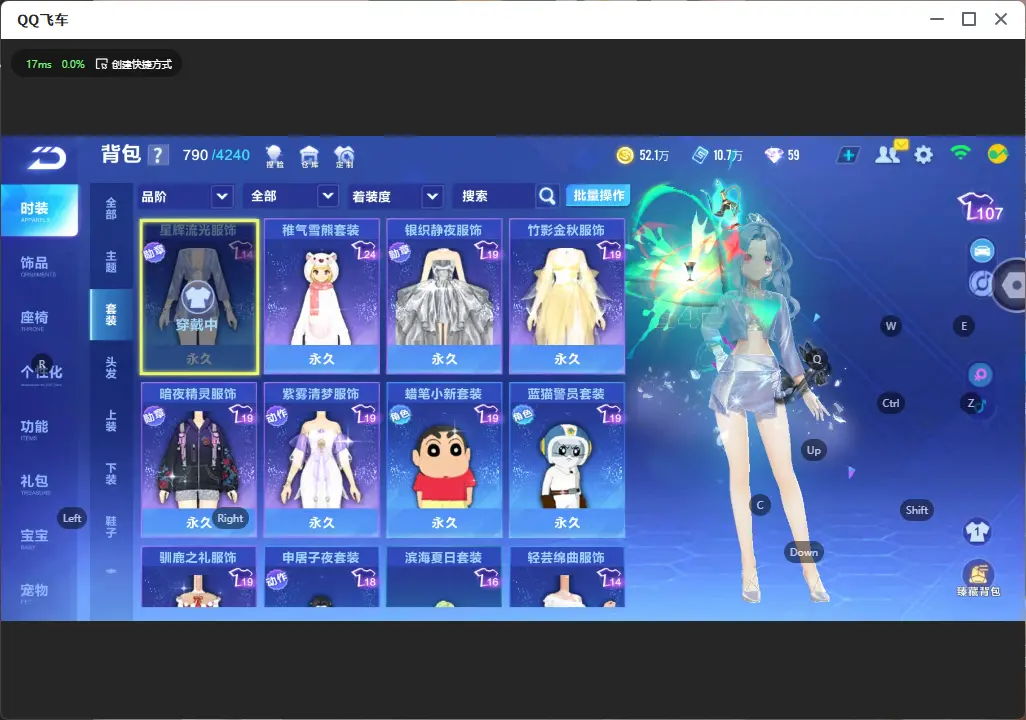The image size is (1026, 720).
Task: Select the 银织静夜服饰 outfit card
Action: [444, 297]
